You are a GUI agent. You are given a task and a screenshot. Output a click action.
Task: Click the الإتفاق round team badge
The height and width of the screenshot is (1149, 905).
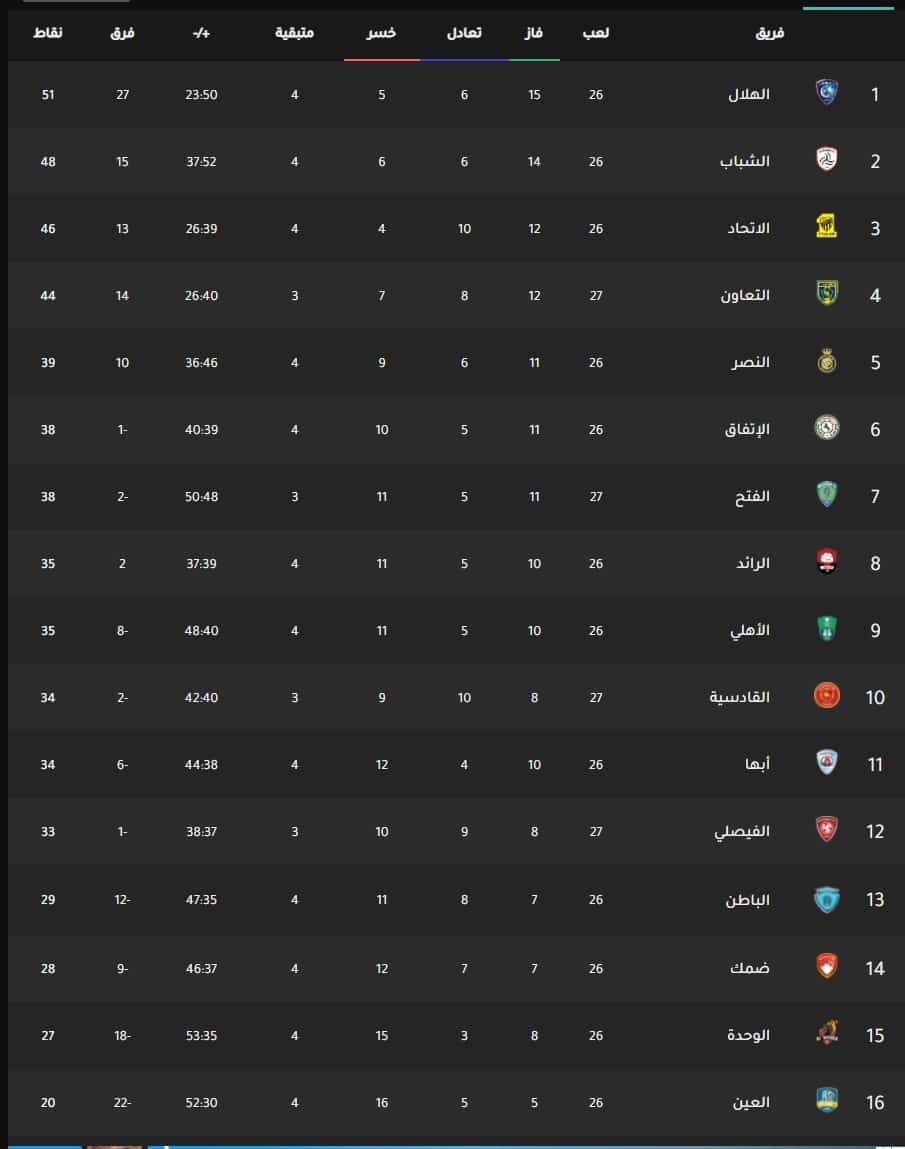click(827, 427)
